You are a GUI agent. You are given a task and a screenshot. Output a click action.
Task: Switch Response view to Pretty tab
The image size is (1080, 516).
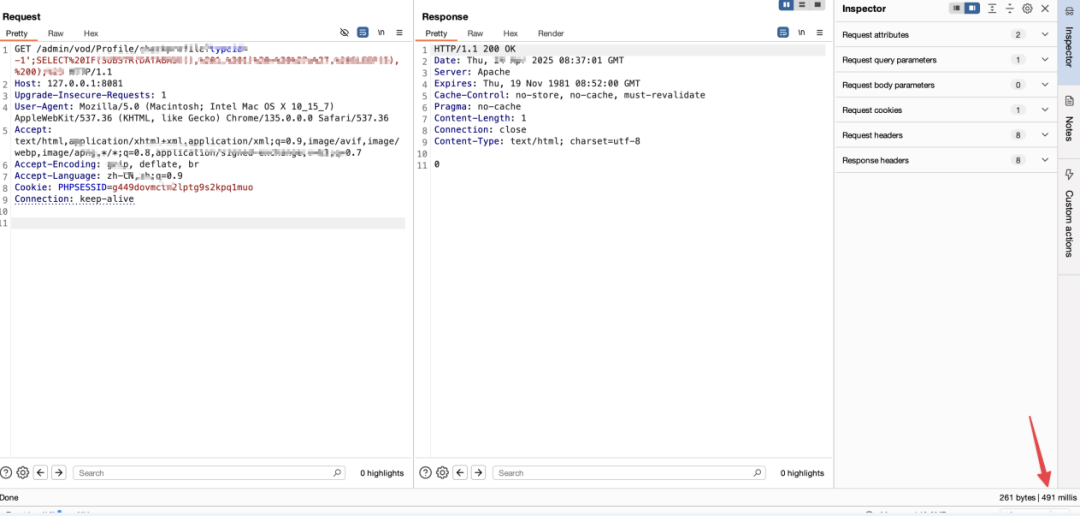tap(436, 33)
